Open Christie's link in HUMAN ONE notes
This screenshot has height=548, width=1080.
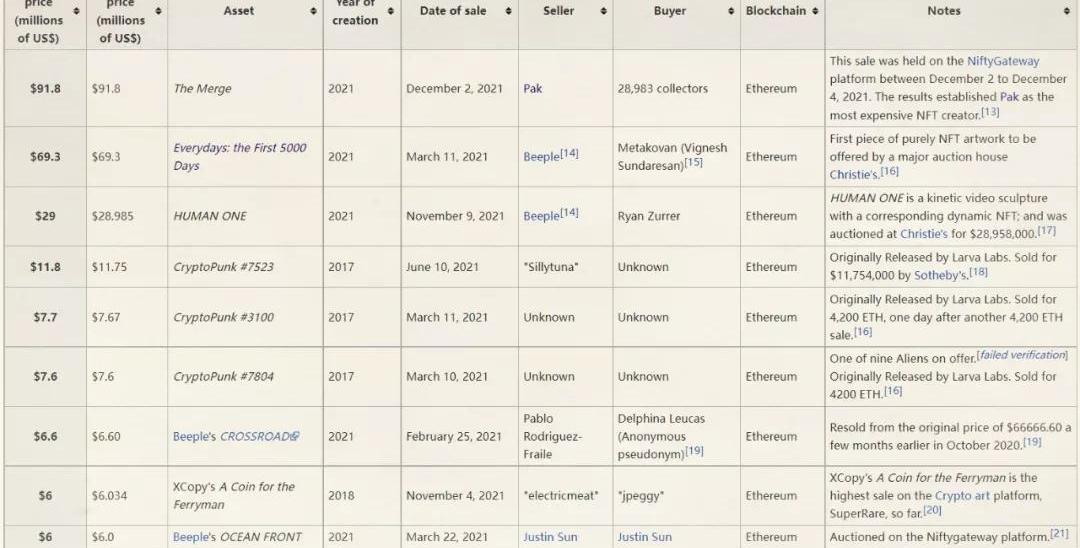coord(924,234)
